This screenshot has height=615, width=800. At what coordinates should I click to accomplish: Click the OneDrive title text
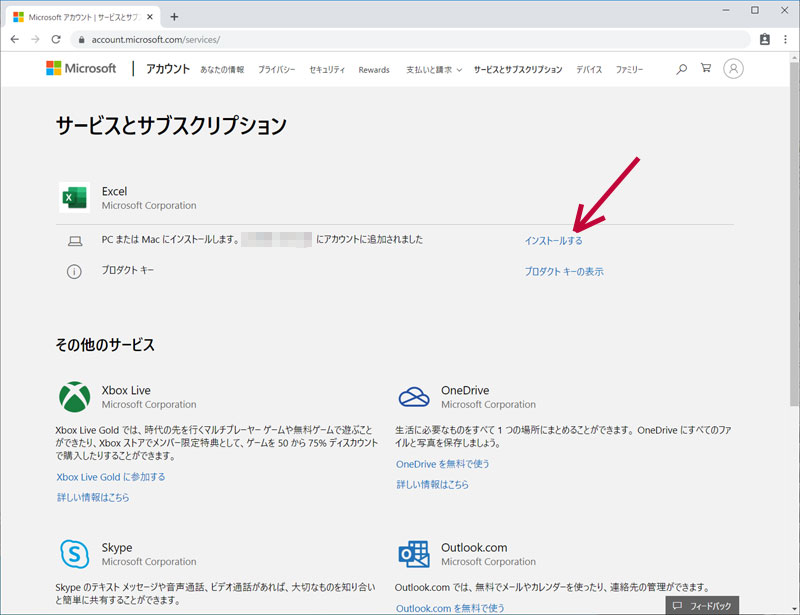(465, 390)
